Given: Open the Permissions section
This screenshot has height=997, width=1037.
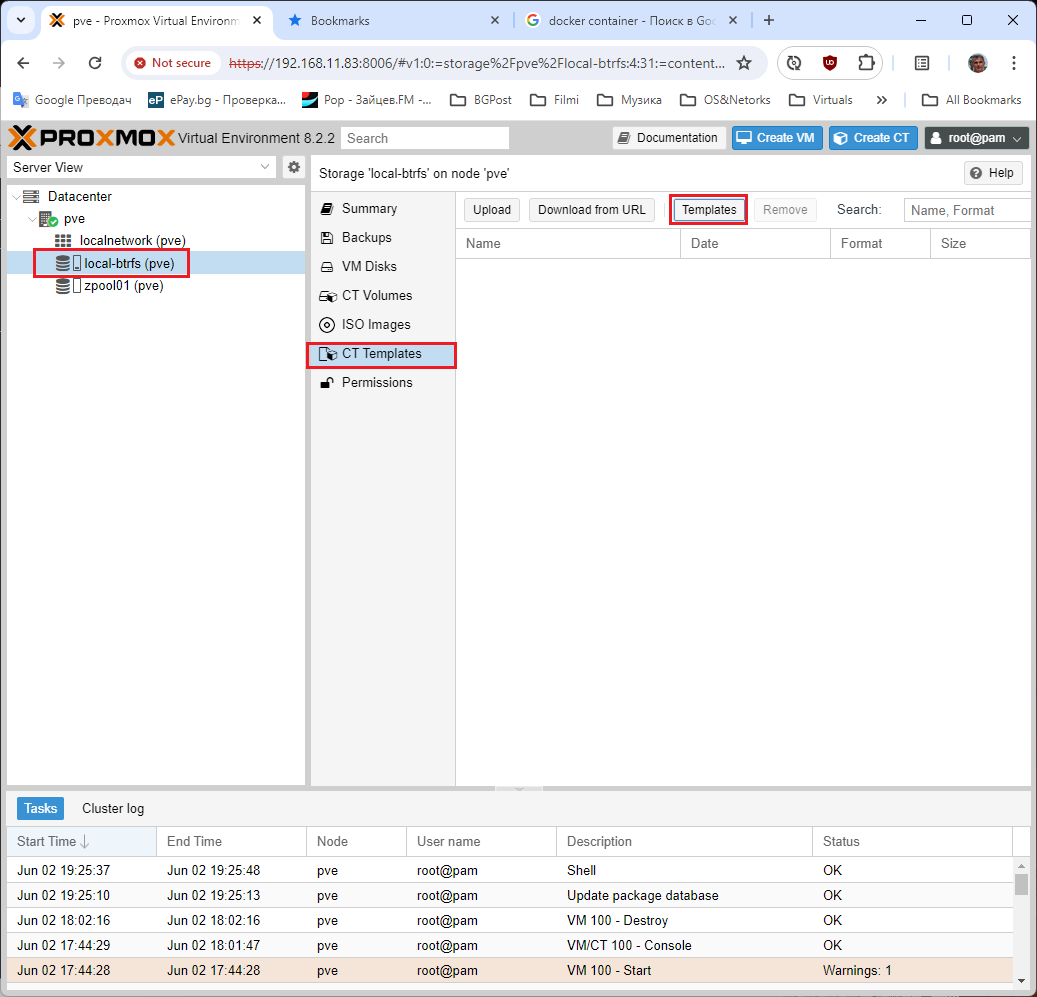Looking at the screenshot, I should (x=383, y=383).
